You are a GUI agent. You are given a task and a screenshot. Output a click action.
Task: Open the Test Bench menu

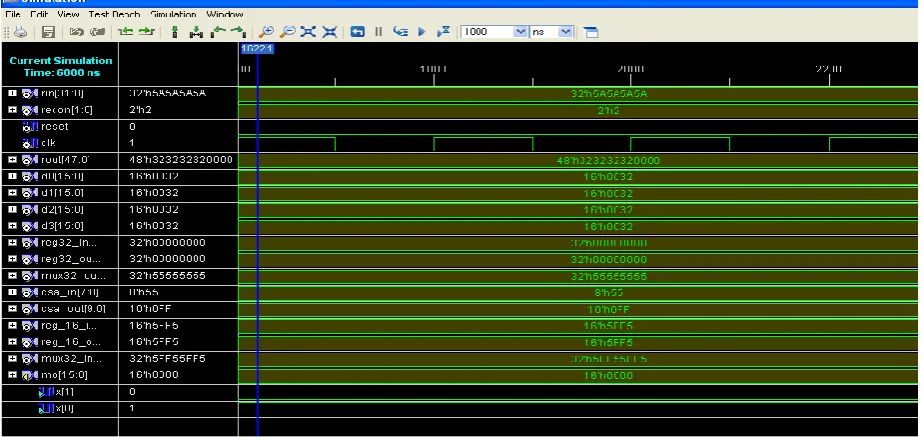click(114, 14)
